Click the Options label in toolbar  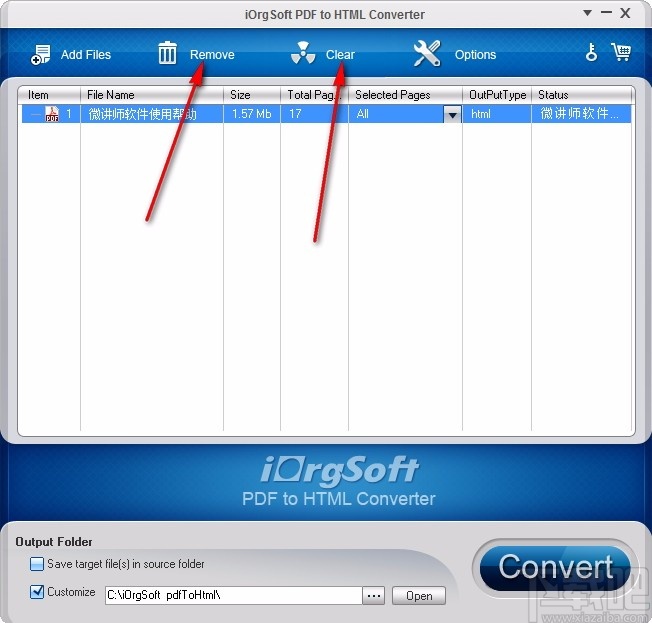click(475, 54)
